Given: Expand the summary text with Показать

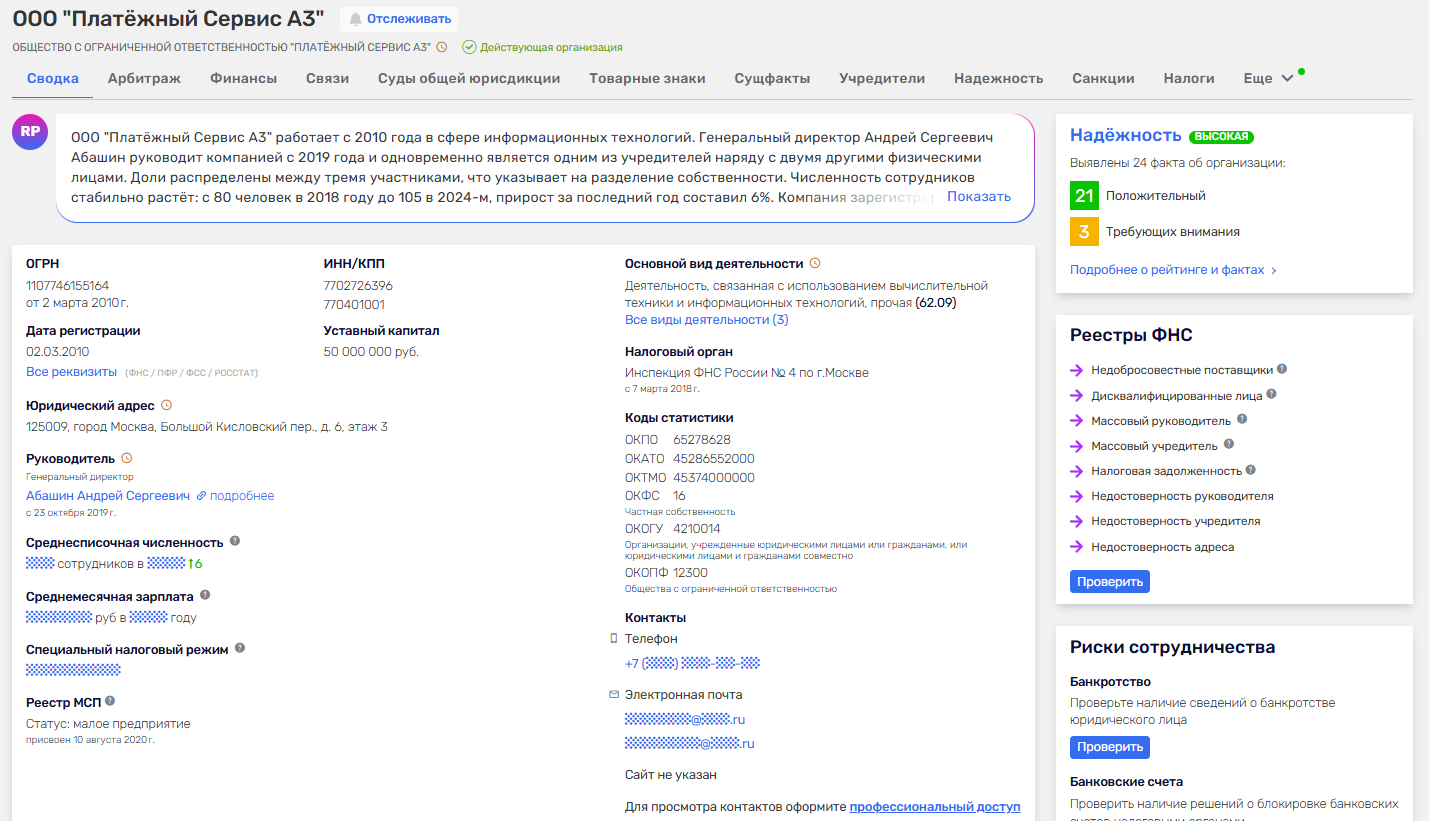Looking at the screenshot, I should [978, 196].
